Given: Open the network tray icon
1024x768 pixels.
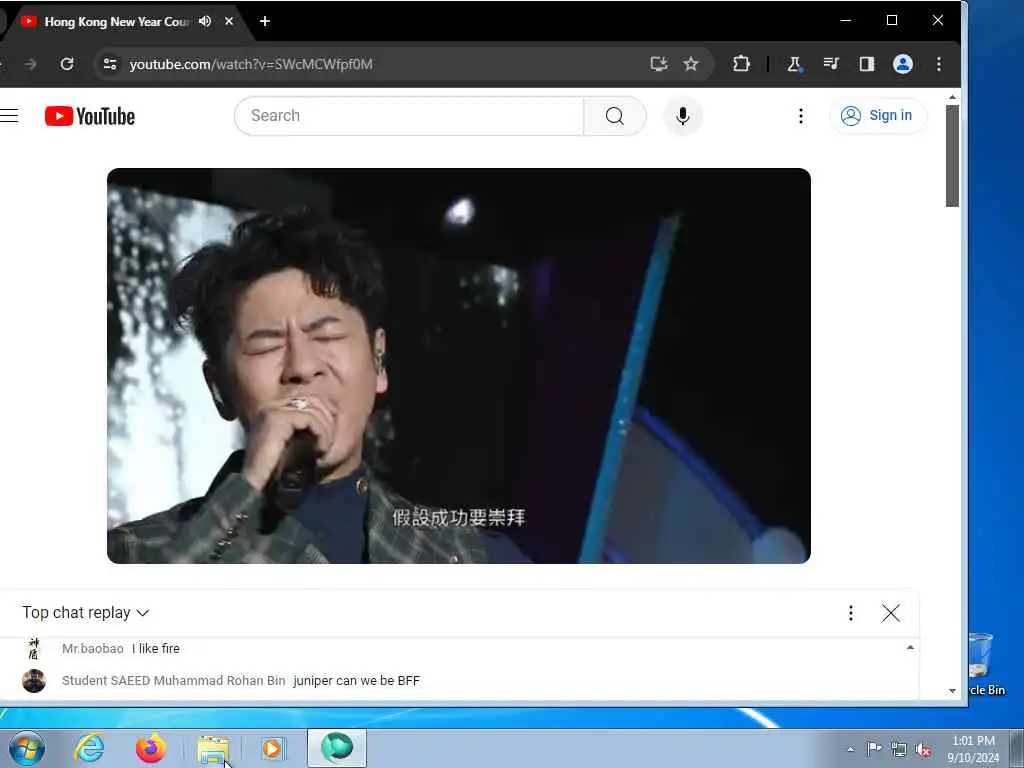Looking at the screenshot, I should coord(899,750).
